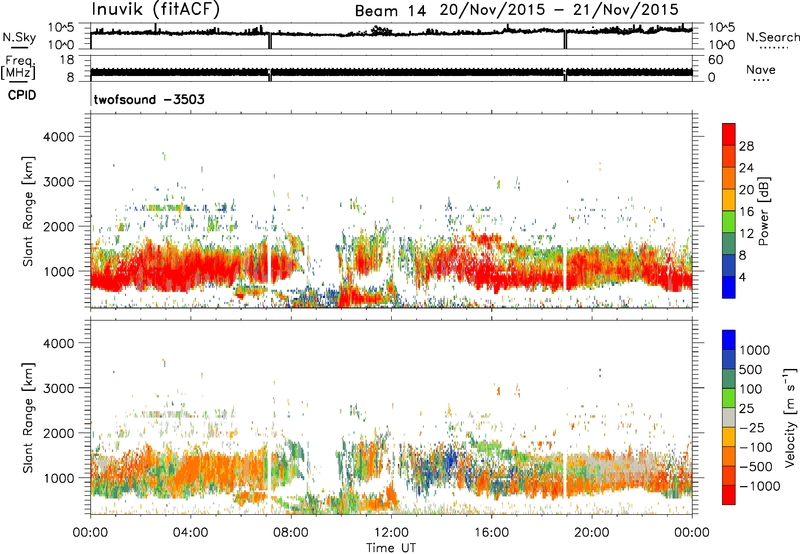Click the Velocity color bar gray segment between 25 and -25
The height and width of the screenshot is (554, 800).
click(729, 417)
